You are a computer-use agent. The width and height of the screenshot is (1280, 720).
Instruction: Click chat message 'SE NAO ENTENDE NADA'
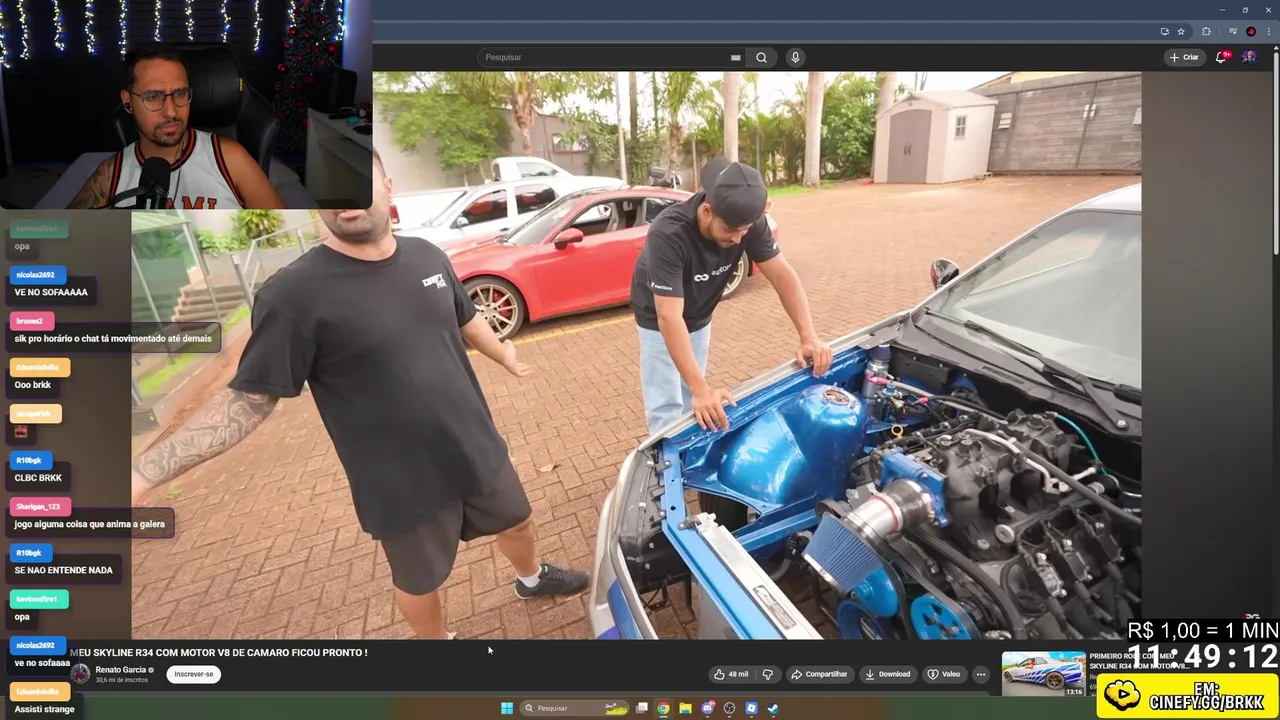[64, 570]
